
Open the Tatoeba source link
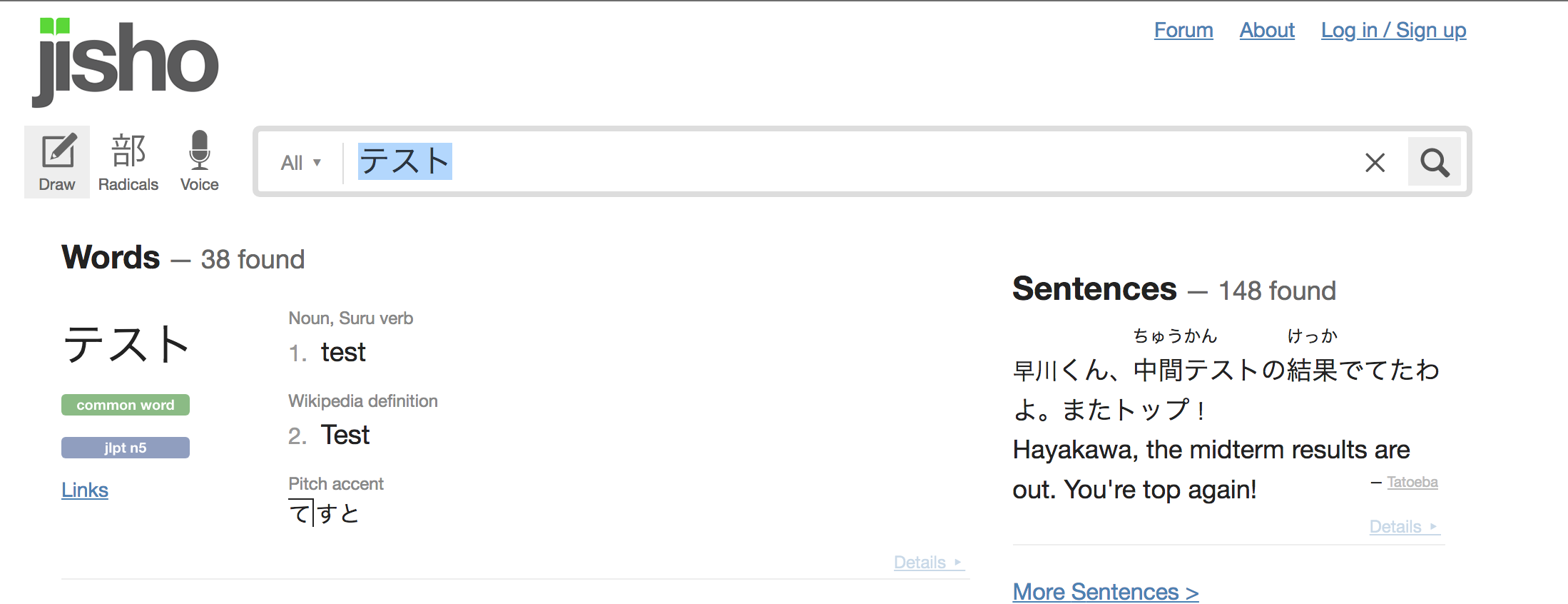click(x=1412, y=482)
